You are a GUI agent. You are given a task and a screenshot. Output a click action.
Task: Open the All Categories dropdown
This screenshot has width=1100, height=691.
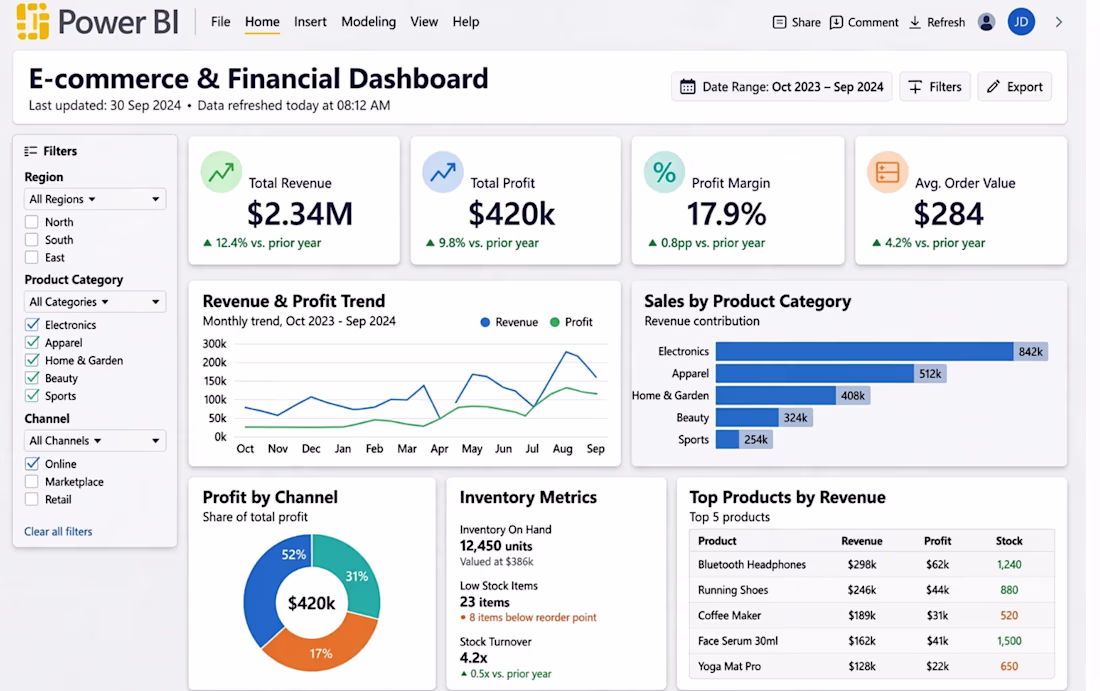(95, 302)
